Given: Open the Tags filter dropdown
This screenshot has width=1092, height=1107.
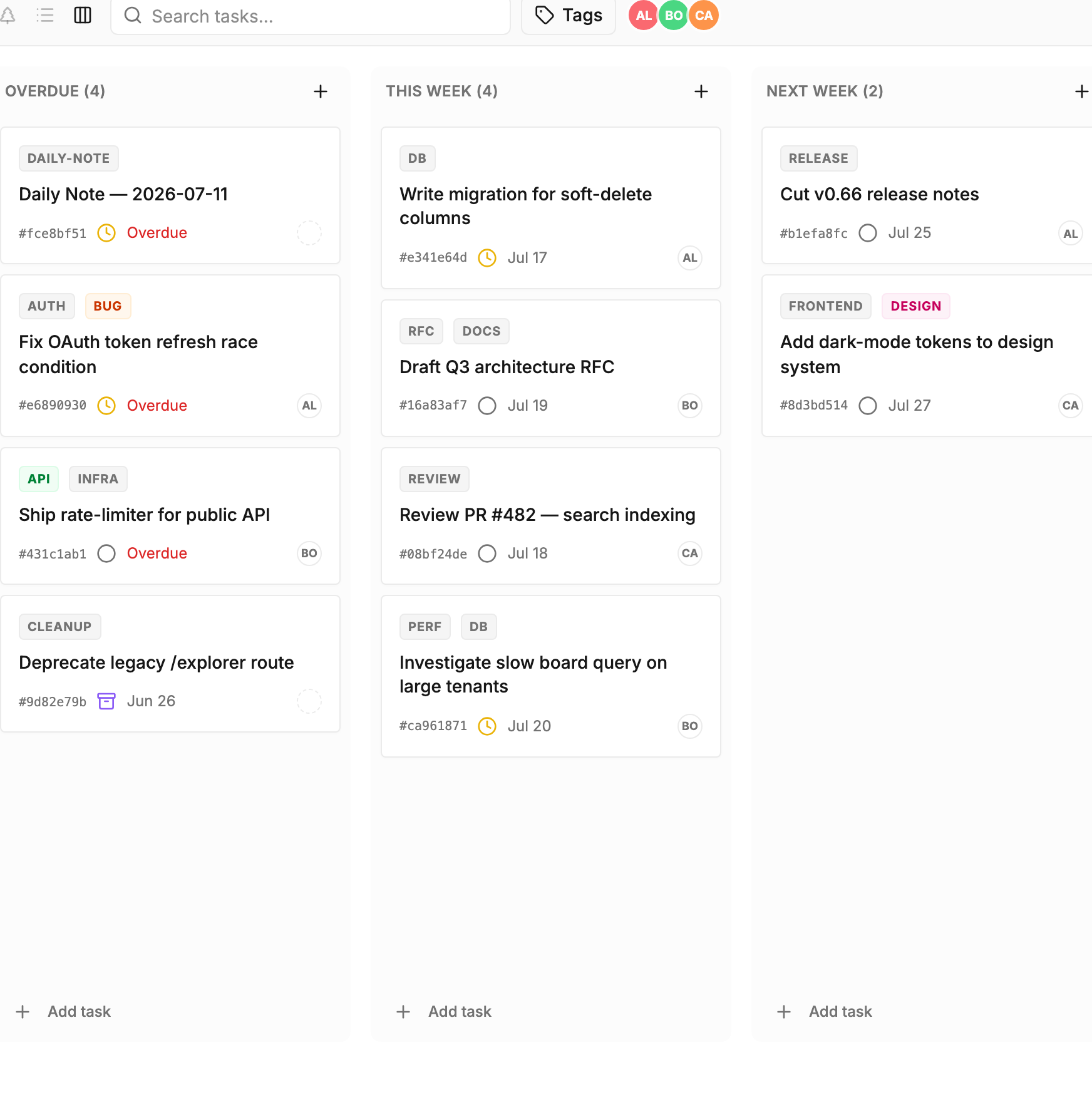Looking at the screenshot, I should (x=569, y=16).
